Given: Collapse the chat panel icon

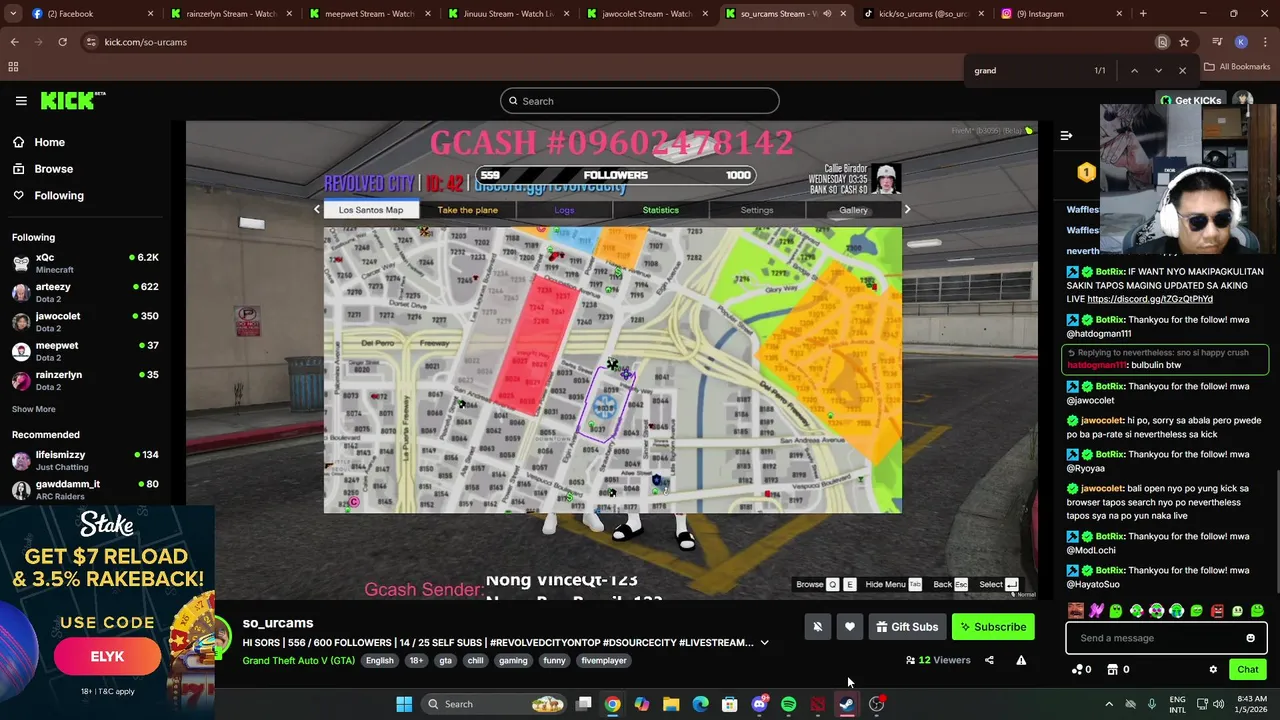Looking at the screenshot, I should coord(1066,135).
